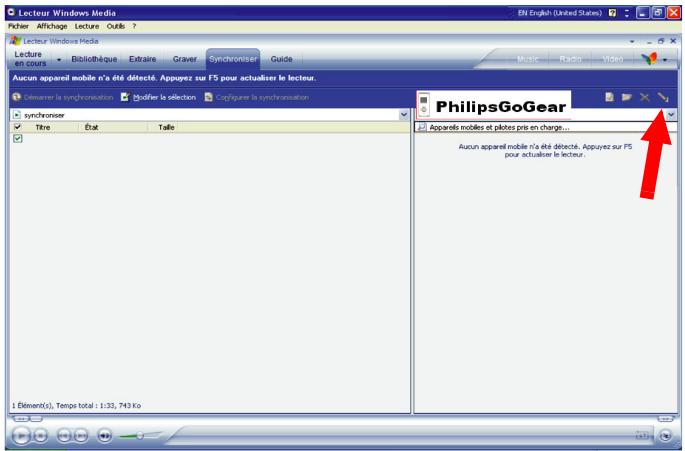Click the MSN butterfly store icon
The image size is (685, 451).
click(650, 59)
